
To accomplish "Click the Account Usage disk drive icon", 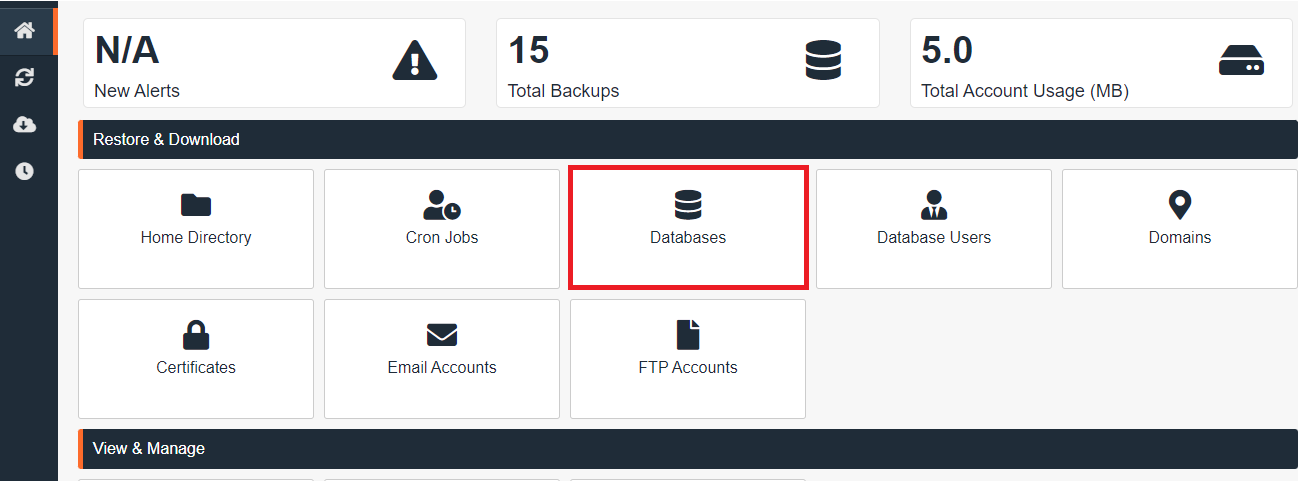I will tap(1241, 61).
